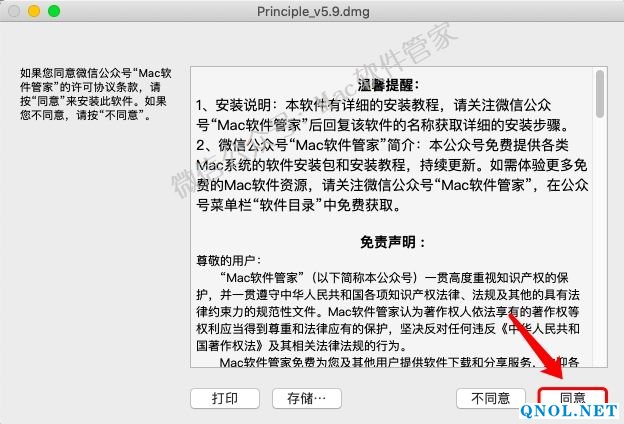This screenshot has height=424, width=624.
Task: Click the red arrow annotation
Action: click(537, 346)
